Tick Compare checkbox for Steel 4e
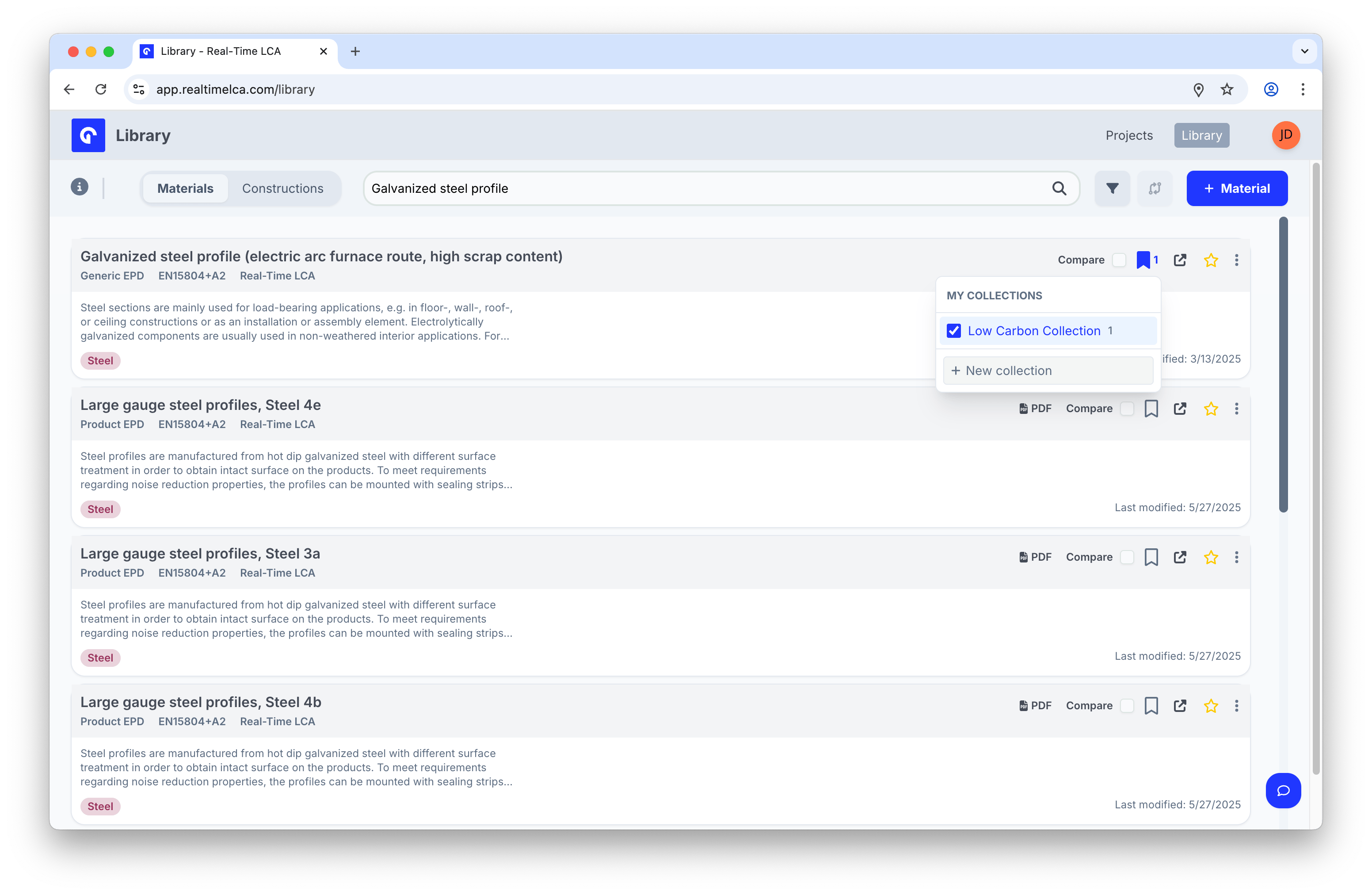 coord(1127,409)
